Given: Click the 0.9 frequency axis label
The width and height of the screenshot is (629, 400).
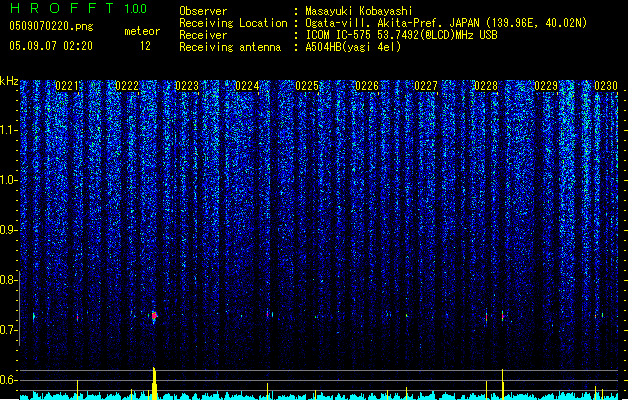Looking at the screenshot, I should pyautogui.click(x=8, y=230).
